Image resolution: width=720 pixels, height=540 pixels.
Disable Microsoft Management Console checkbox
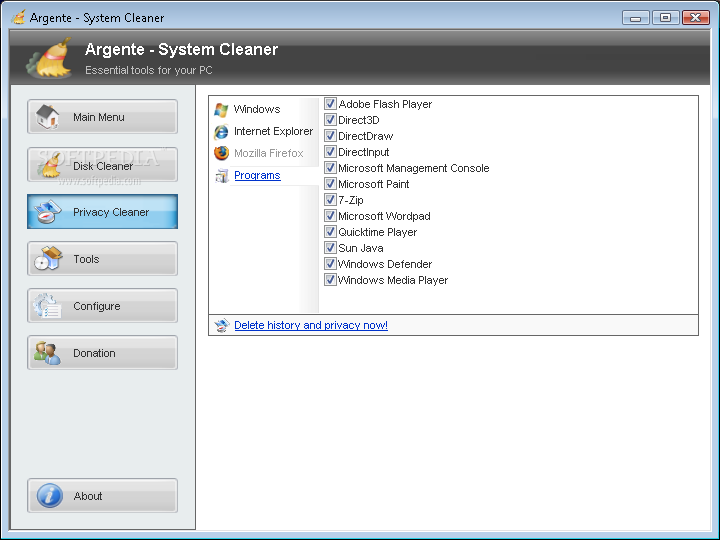coord(330,168)
